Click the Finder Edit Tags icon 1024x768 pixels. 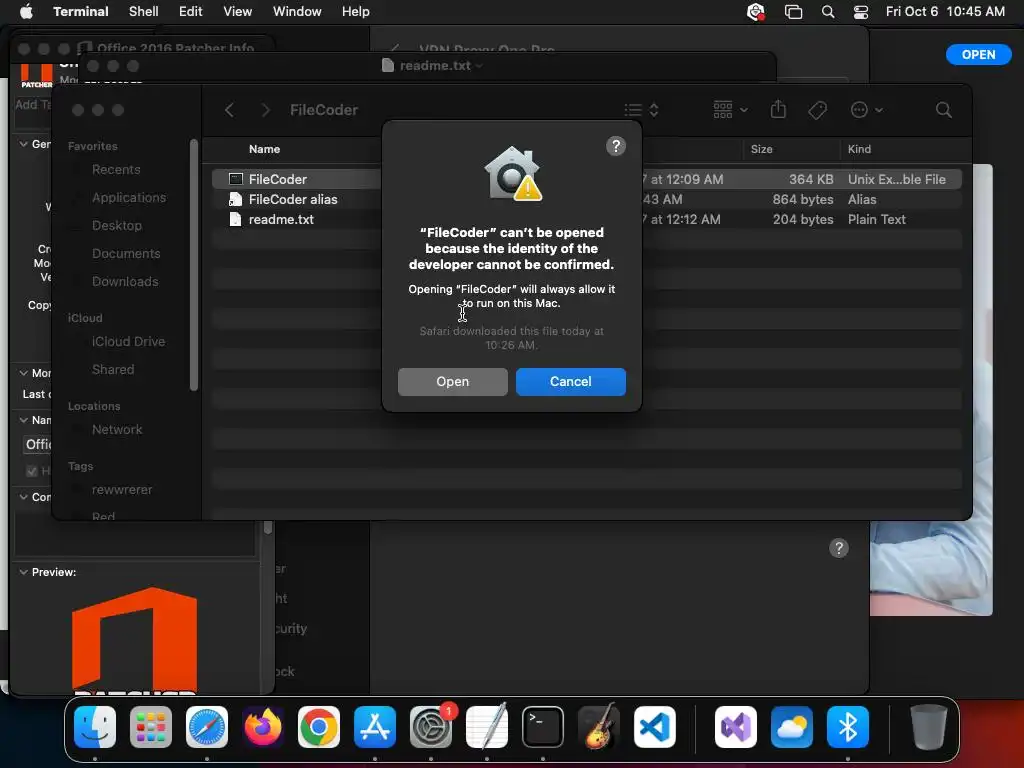(817, 110)
